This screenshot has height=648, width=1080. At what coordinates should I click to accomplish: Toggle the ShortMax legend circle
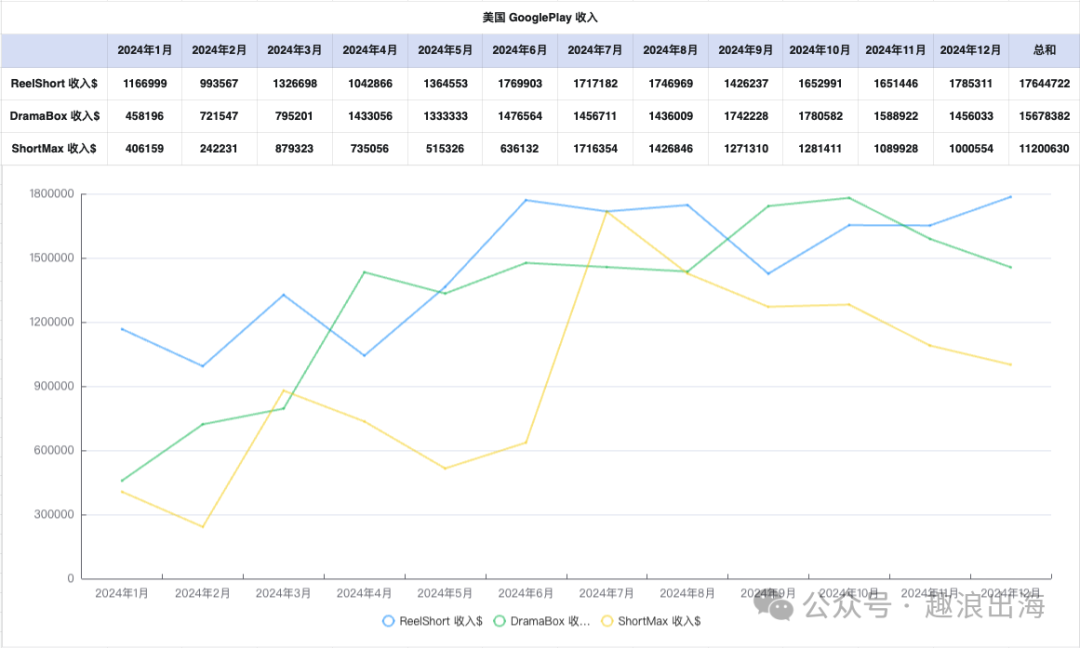[607, 621]
